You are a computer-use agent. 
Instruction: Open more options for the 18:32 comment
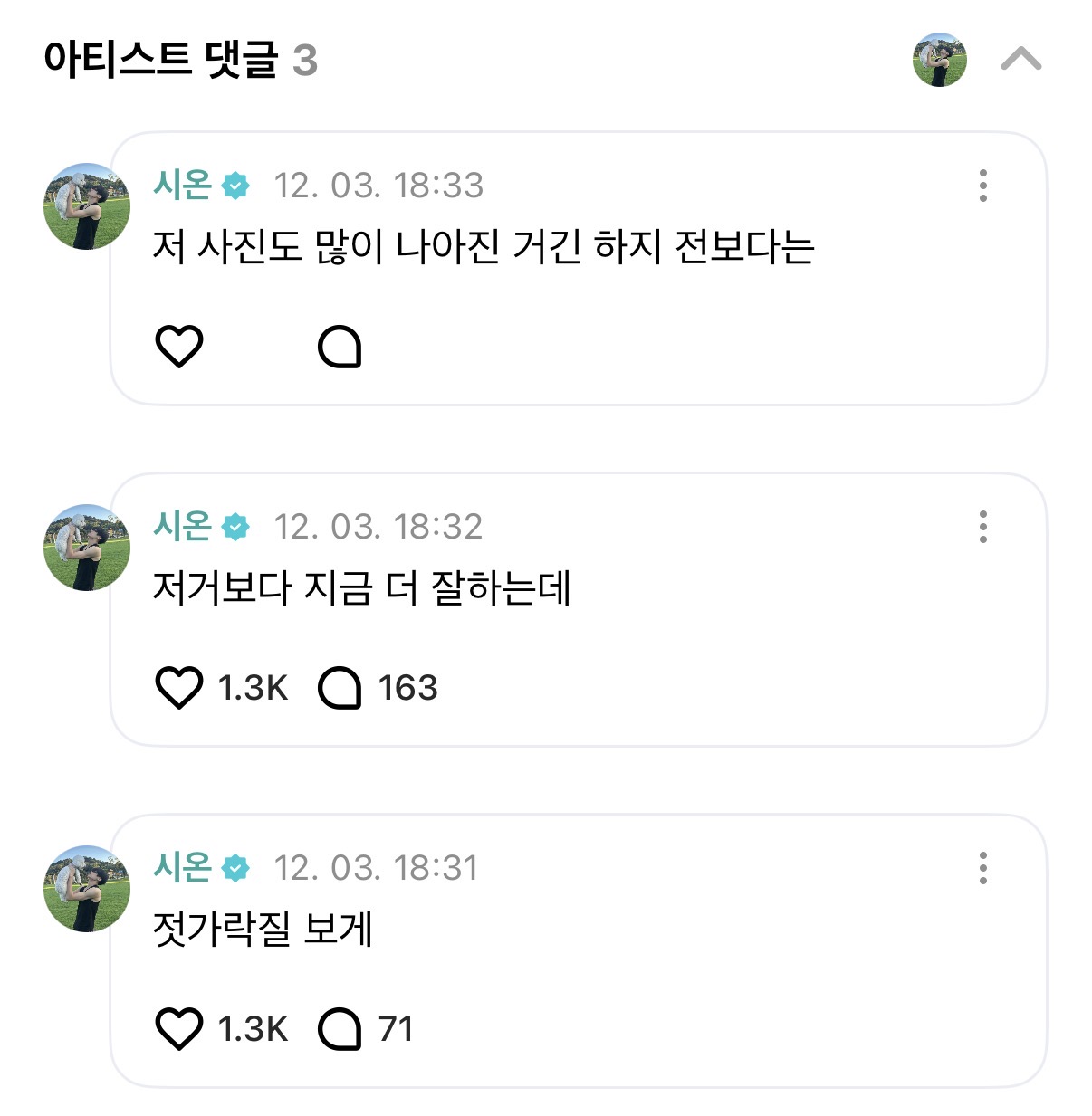(x=982, y=527)
